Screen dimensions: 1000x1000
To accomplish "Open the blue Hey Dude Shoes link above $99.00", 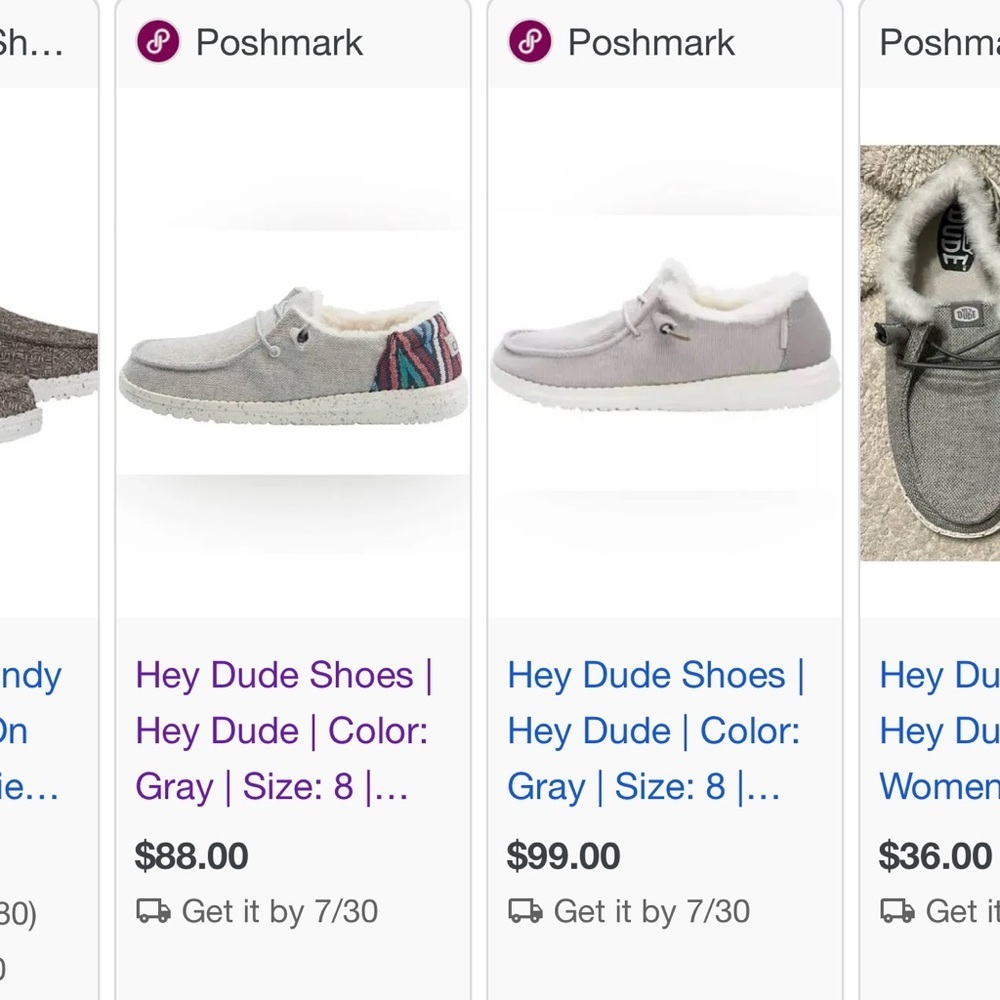I will 656,731.
